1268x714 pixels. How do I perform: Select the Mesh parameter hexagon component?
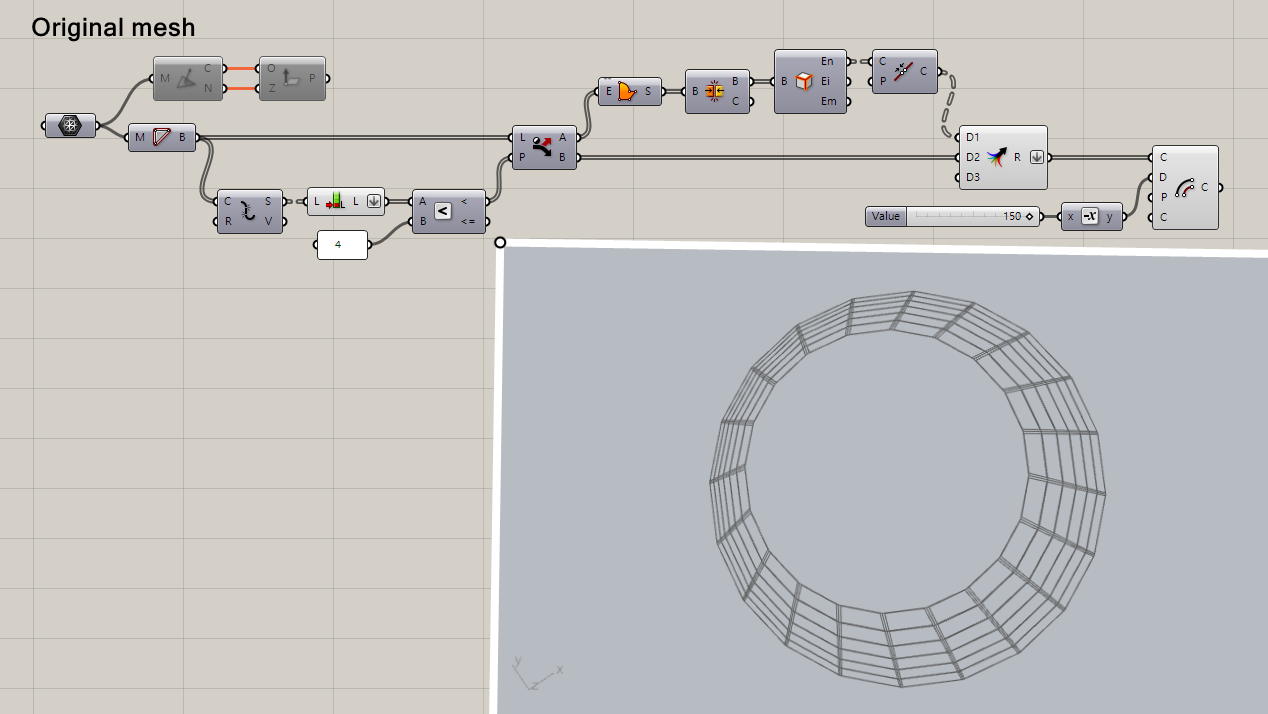(68, 126)
